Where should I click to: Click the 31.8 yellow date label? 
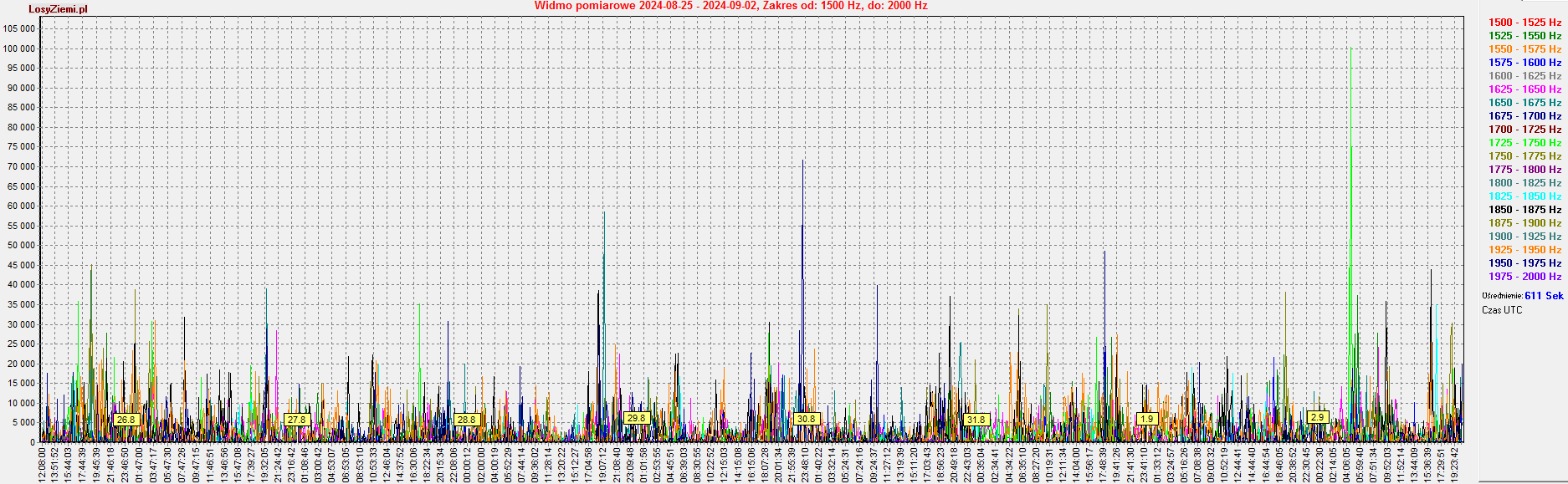tap(976, 420)
